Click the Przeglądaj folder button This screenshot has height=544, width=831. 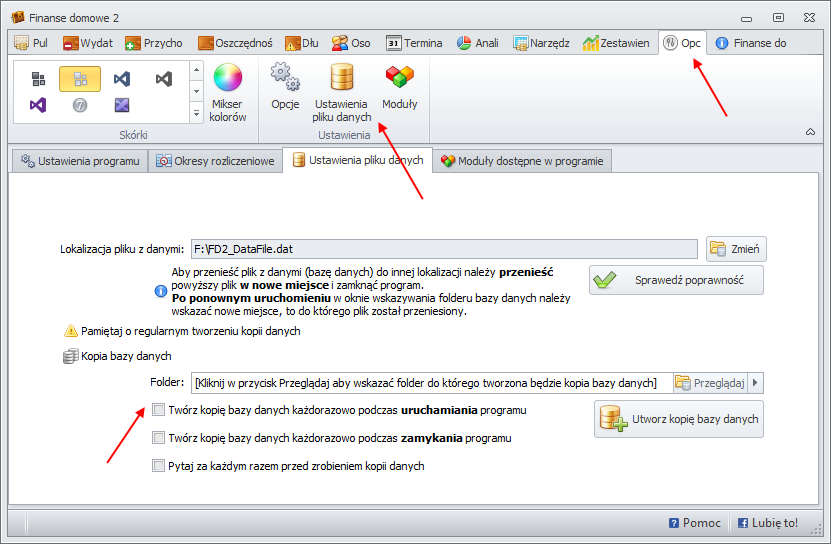pyautogui.click(x=708, y=383)
